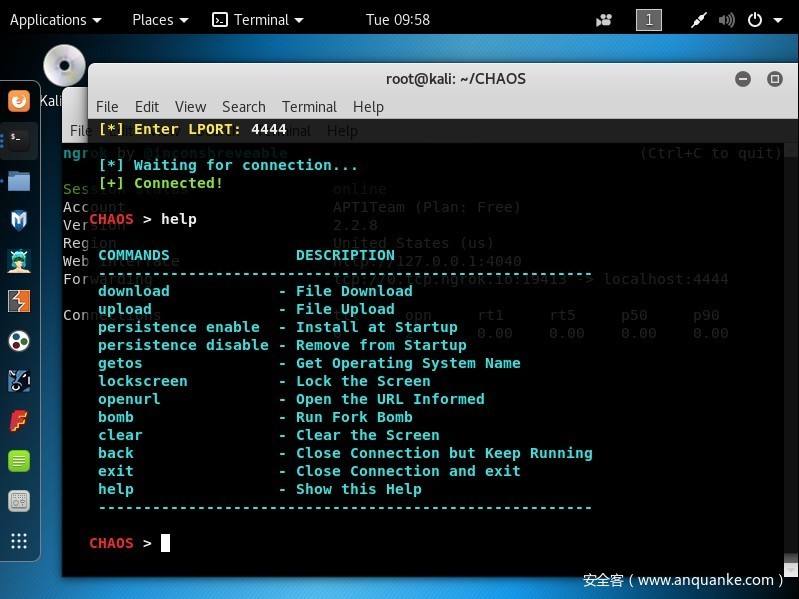The image size is (799, 599).
Task: Open the disc icon on the desktop
Action: (x=64, y=66)
